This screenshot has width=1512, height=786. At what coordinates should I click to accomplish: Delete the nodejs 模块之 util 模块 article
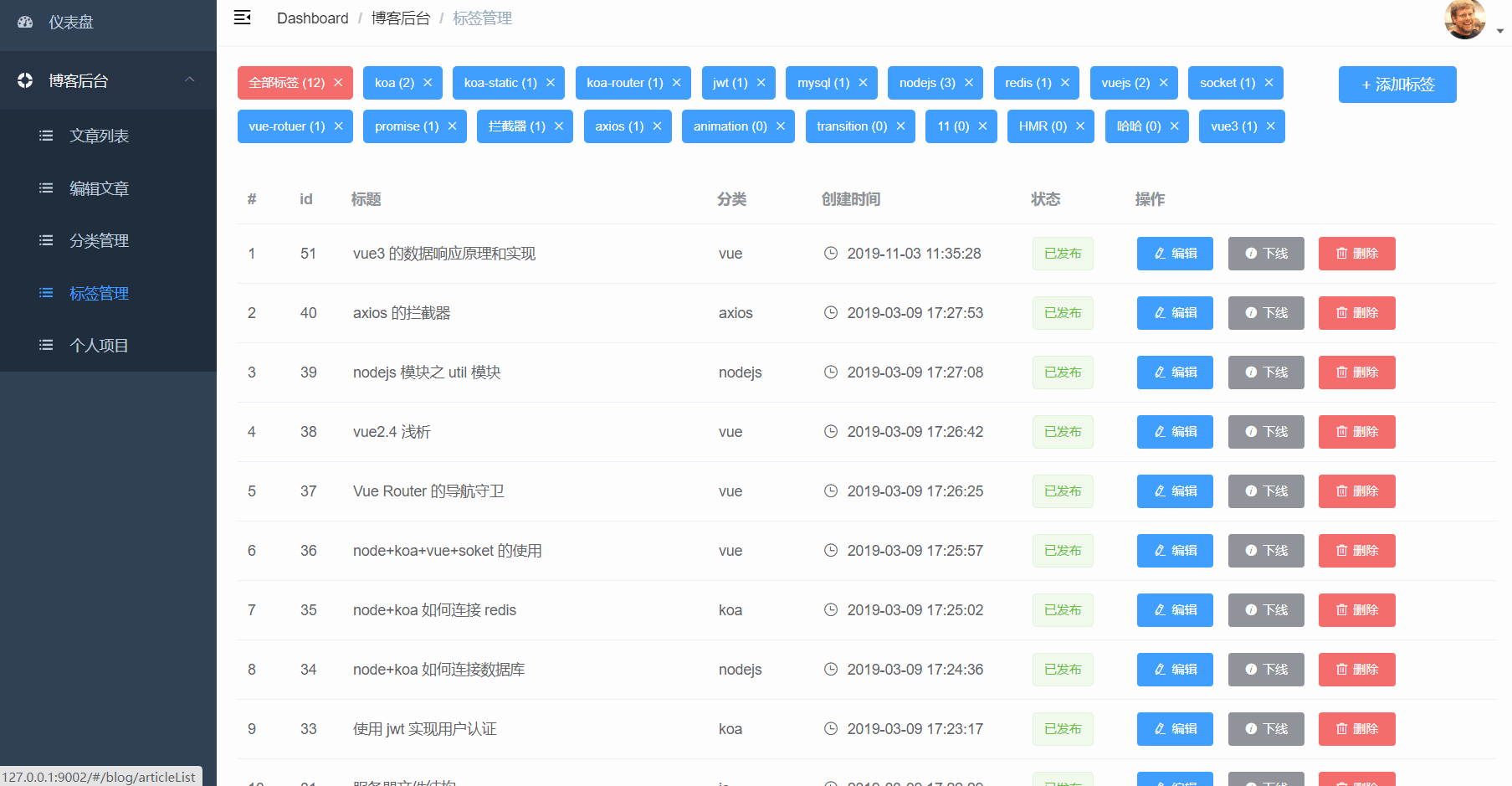[x=1357, y=372]
